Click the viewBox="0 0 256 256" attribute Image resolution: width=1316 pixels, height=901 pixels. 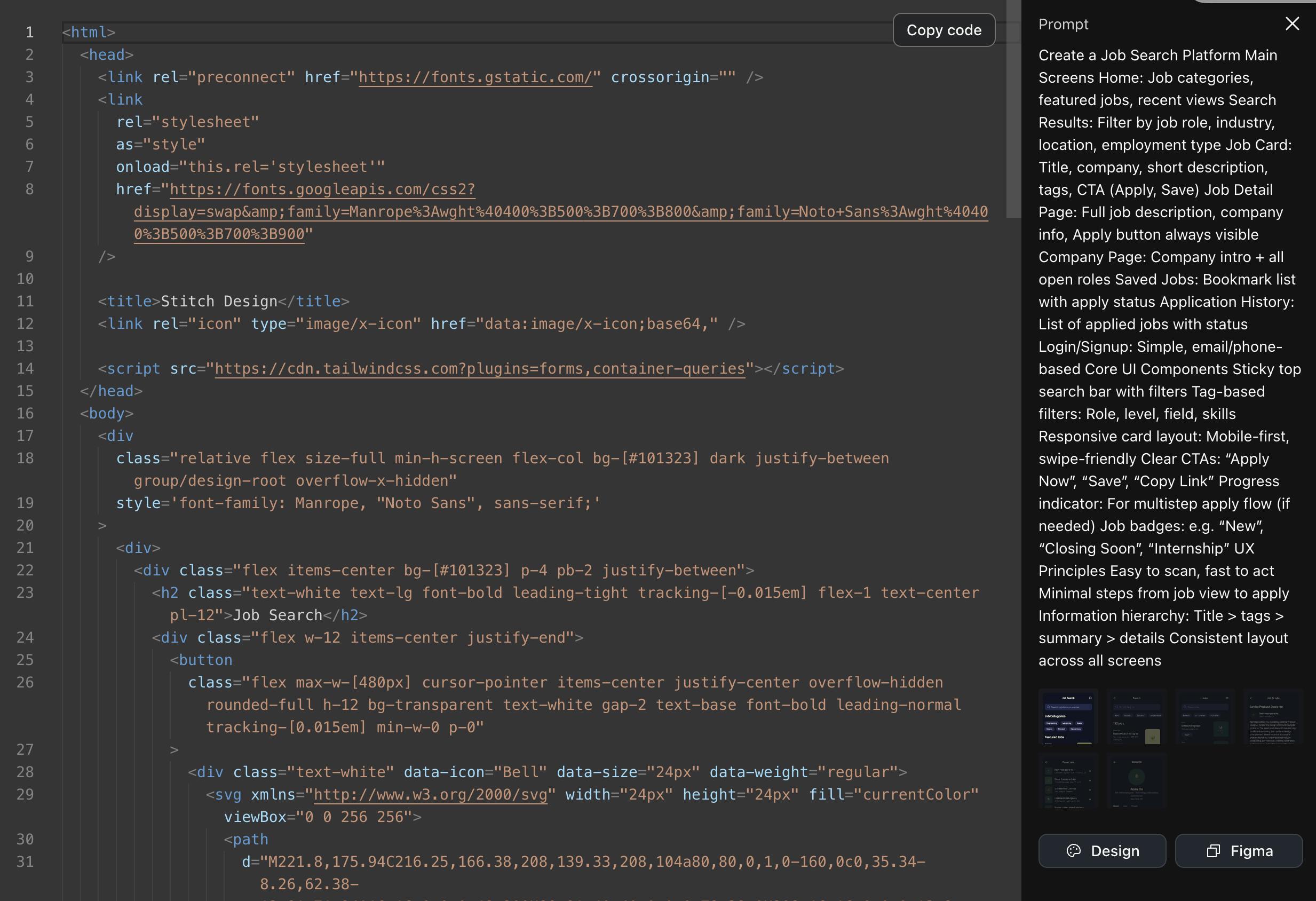click(x=318, y=817)
